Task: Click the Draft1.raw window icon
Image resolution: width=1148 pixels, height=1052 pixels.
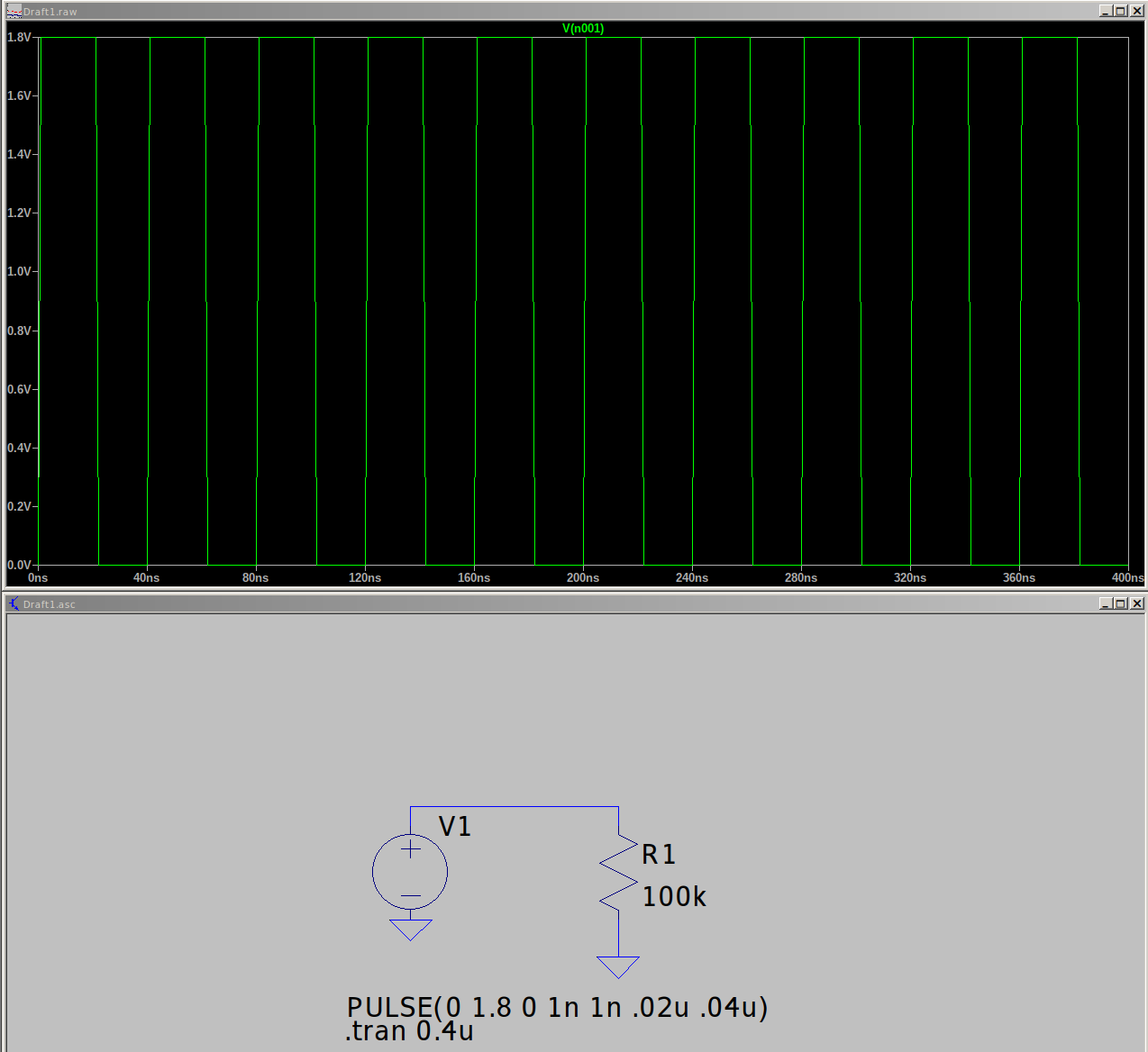Action: (x=13, y=11)
